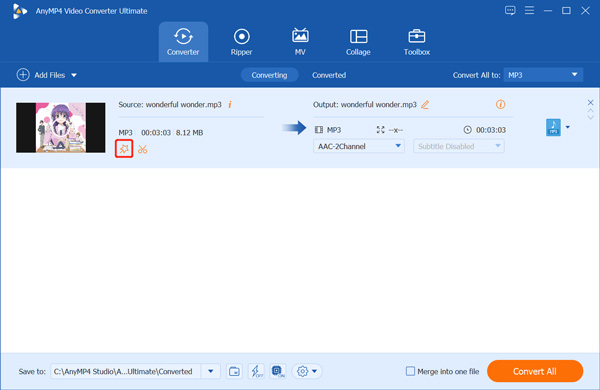
Task: Move the file item up
Action: (x=590, y=111)
